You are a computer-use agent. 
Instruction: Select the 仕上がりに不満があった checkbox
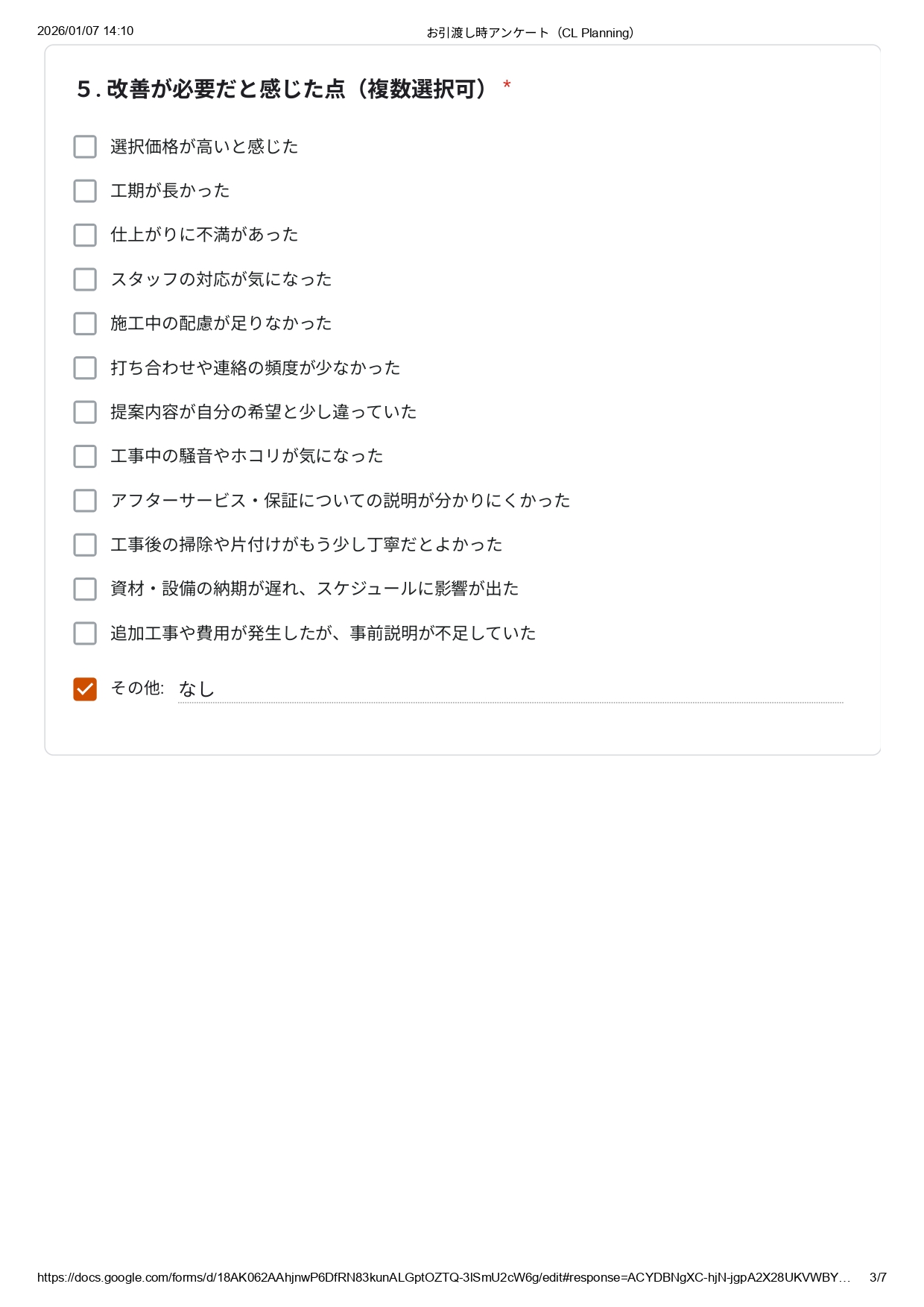[85, 235]
